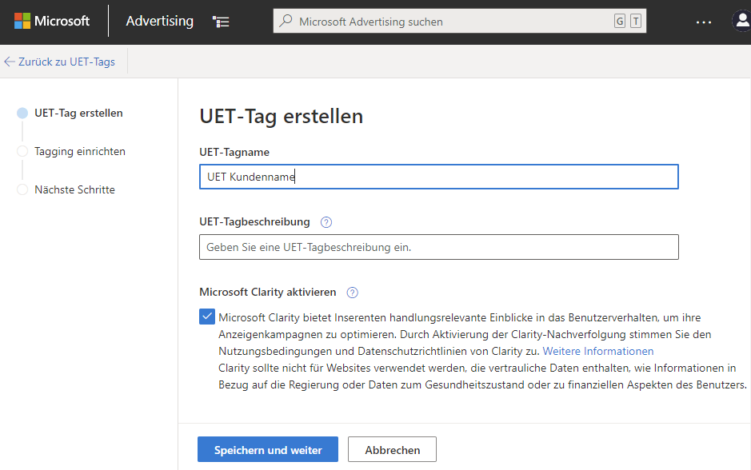Click the back arrow to UET-Tags
751x470 pixels.
point(9,62)
